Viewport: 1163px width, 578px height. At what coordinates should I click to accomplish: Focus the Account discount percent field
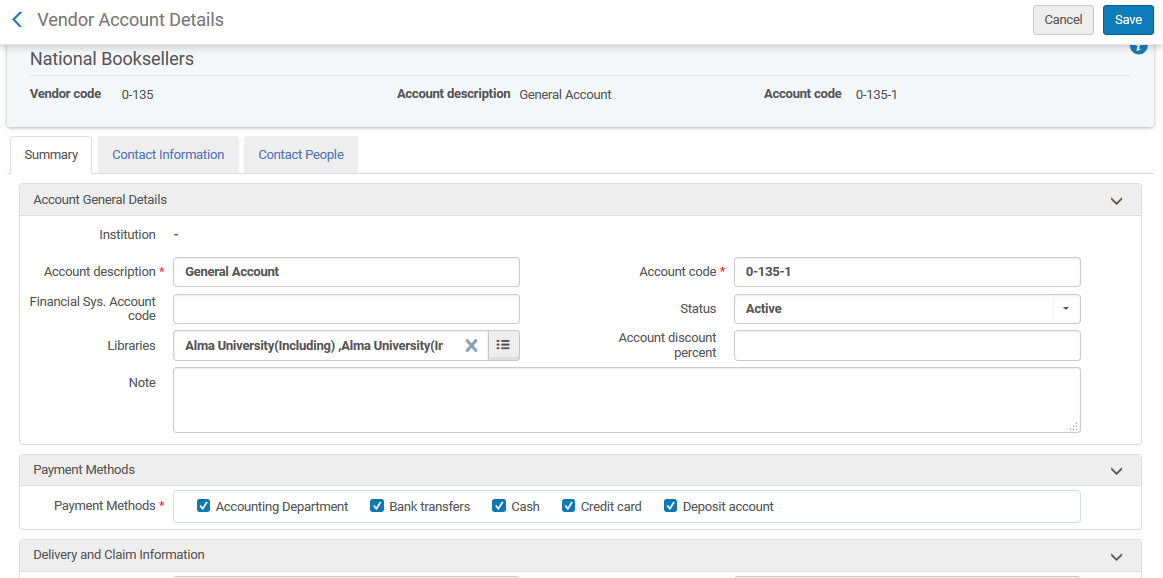tap(907, 346)
